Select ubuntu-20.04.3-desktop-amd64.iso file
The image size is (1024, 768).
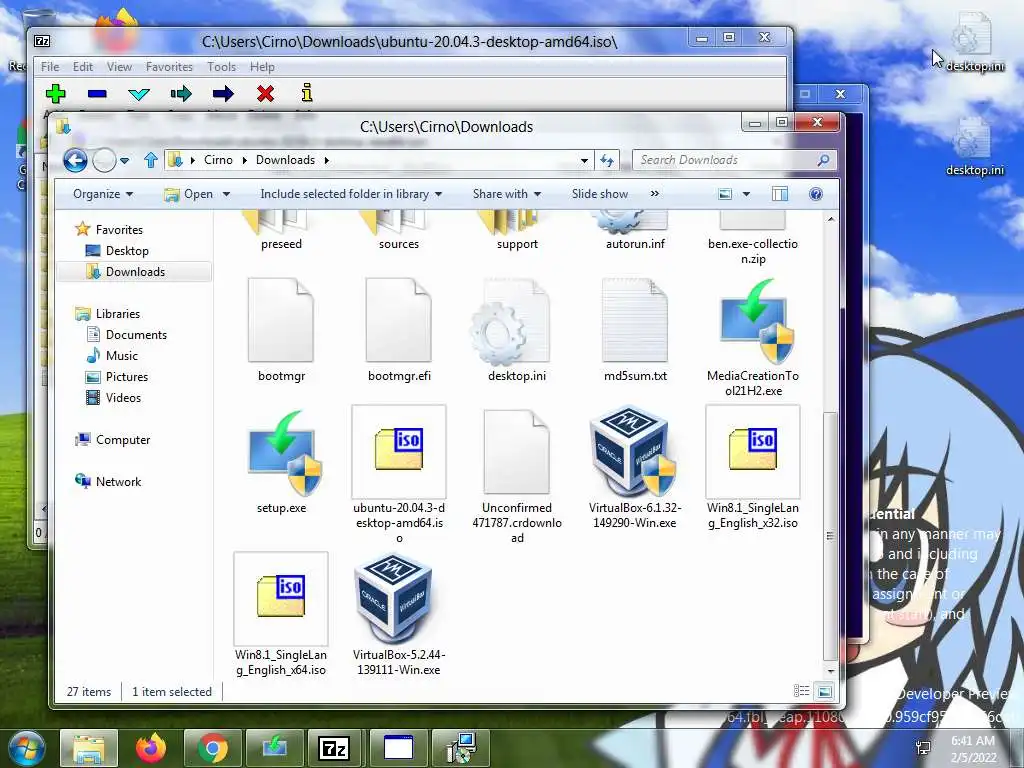pos(399,475)
